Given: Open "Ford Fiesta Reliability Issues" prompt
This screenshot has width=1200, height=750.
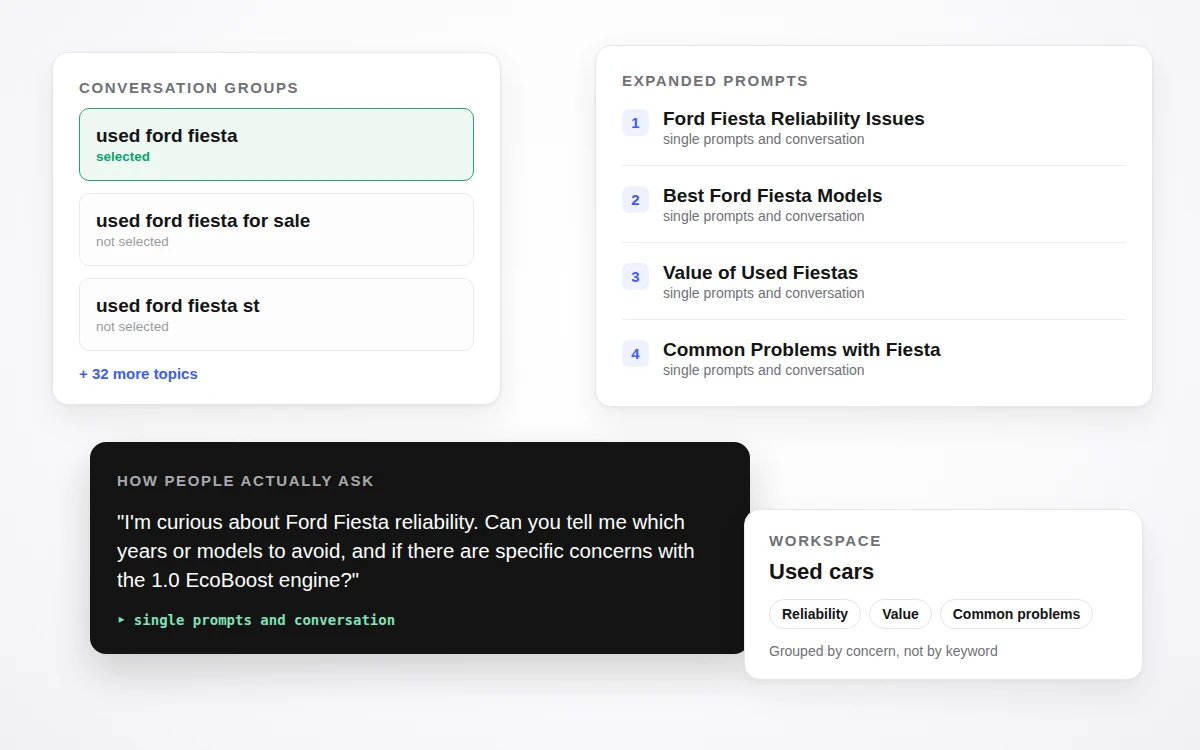Looking at the screenshot, I should point(793,119).
